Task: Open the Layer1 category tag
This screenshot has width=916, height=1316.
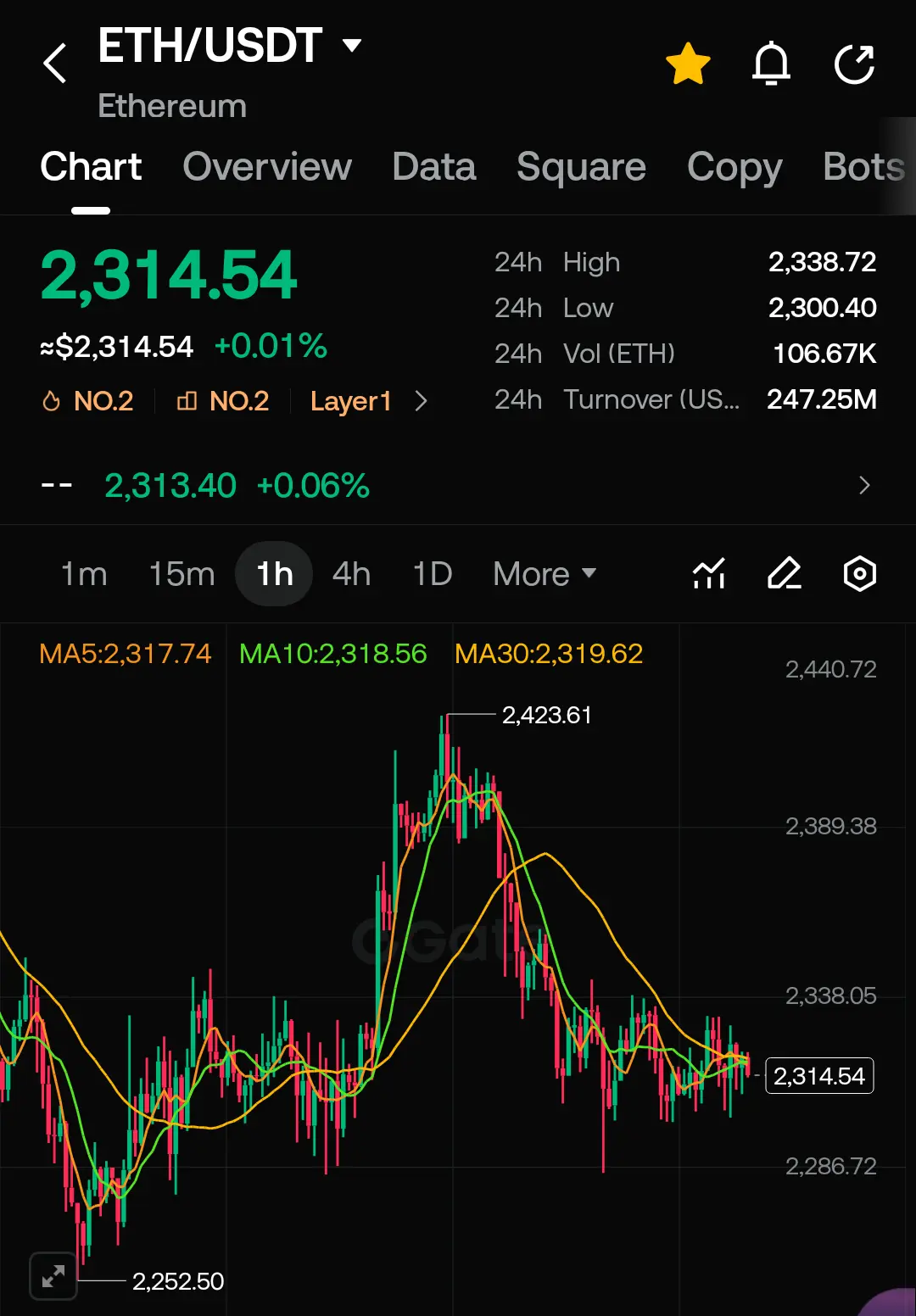Action: [350, 401]
